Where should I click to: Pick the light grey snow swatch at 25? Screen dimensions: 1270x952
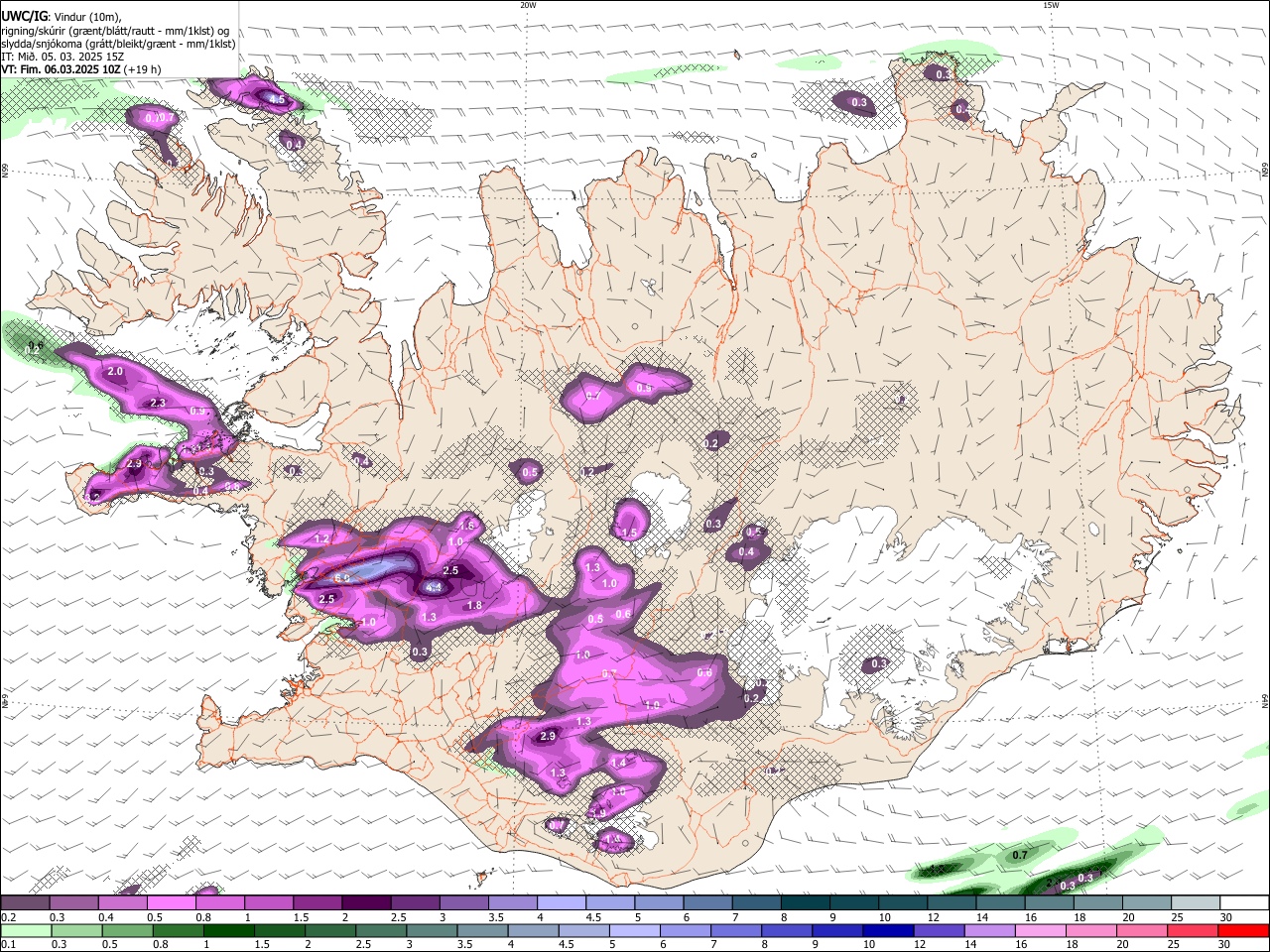[1195, 903]
